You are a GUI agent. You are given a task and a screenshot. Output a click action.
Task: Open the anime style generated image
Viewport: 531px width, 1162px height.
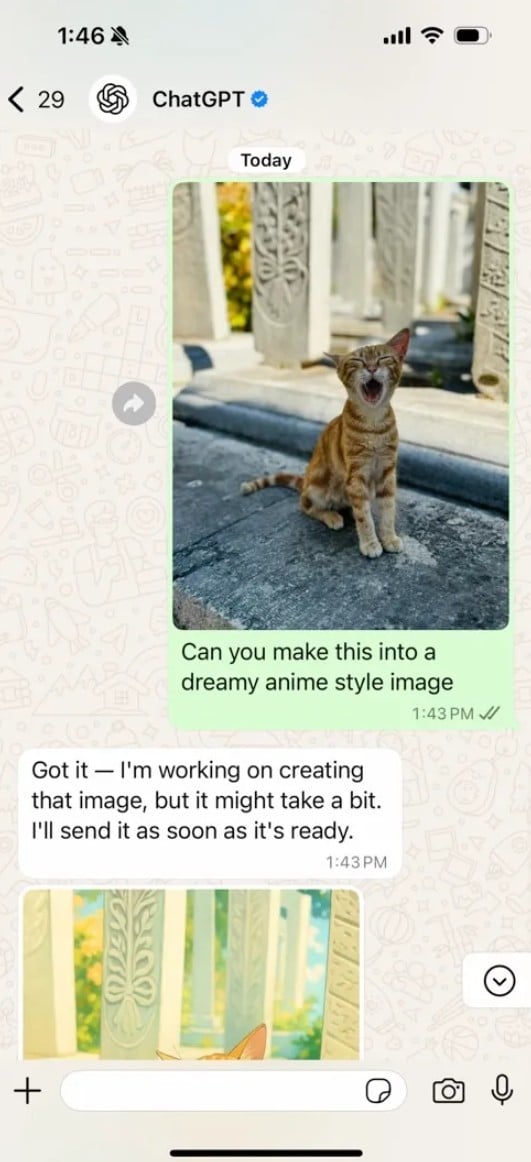[192, 974]
